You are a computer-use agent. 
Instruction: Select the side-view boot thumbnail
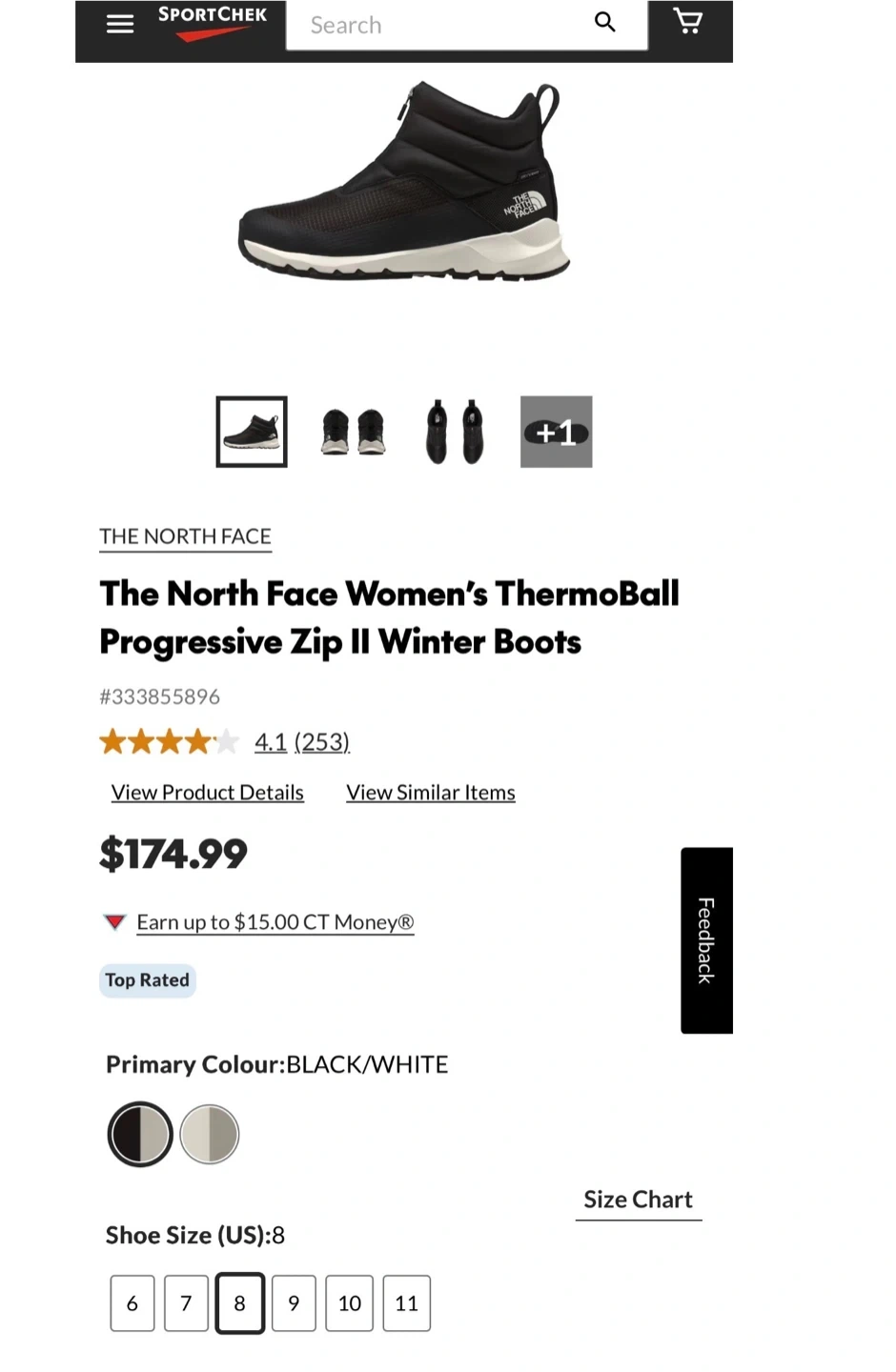coord(252,432)
